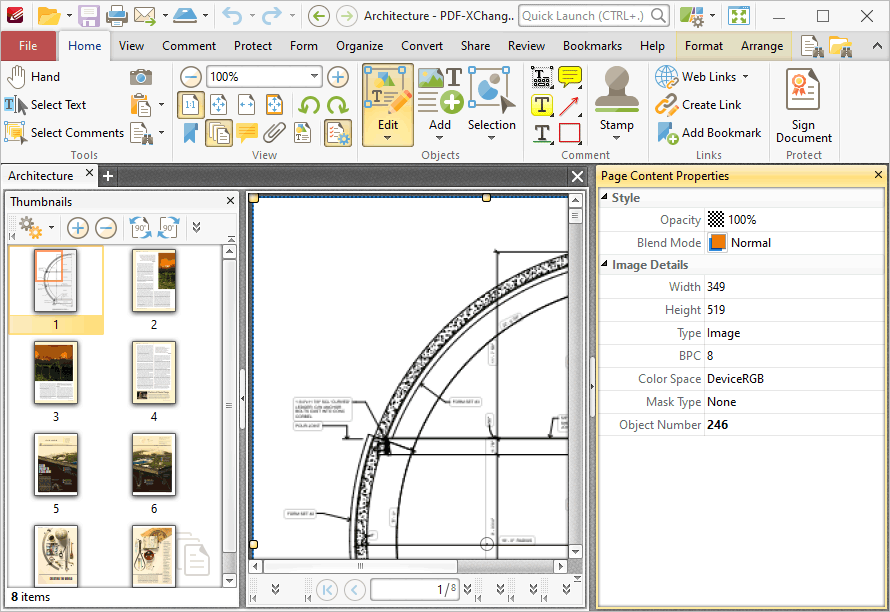Click the page number field
The height and width of the screenshot is (612, 890).
[x=415, y=590]
